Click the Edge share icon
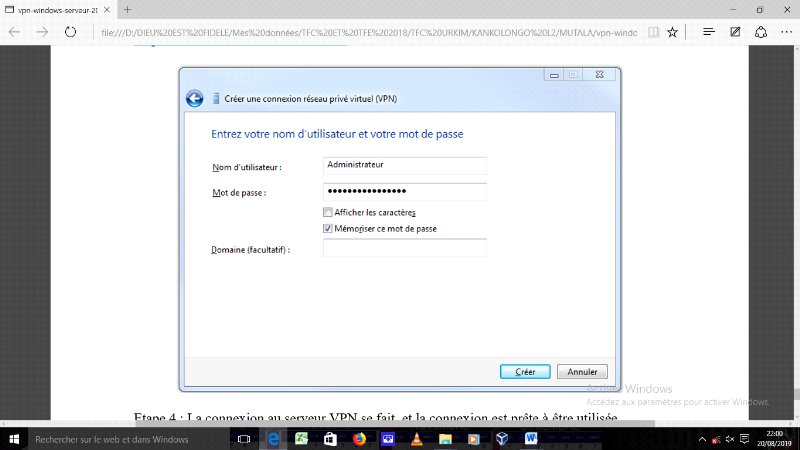This screenshot has width=800, height=450. click(761, 32)
